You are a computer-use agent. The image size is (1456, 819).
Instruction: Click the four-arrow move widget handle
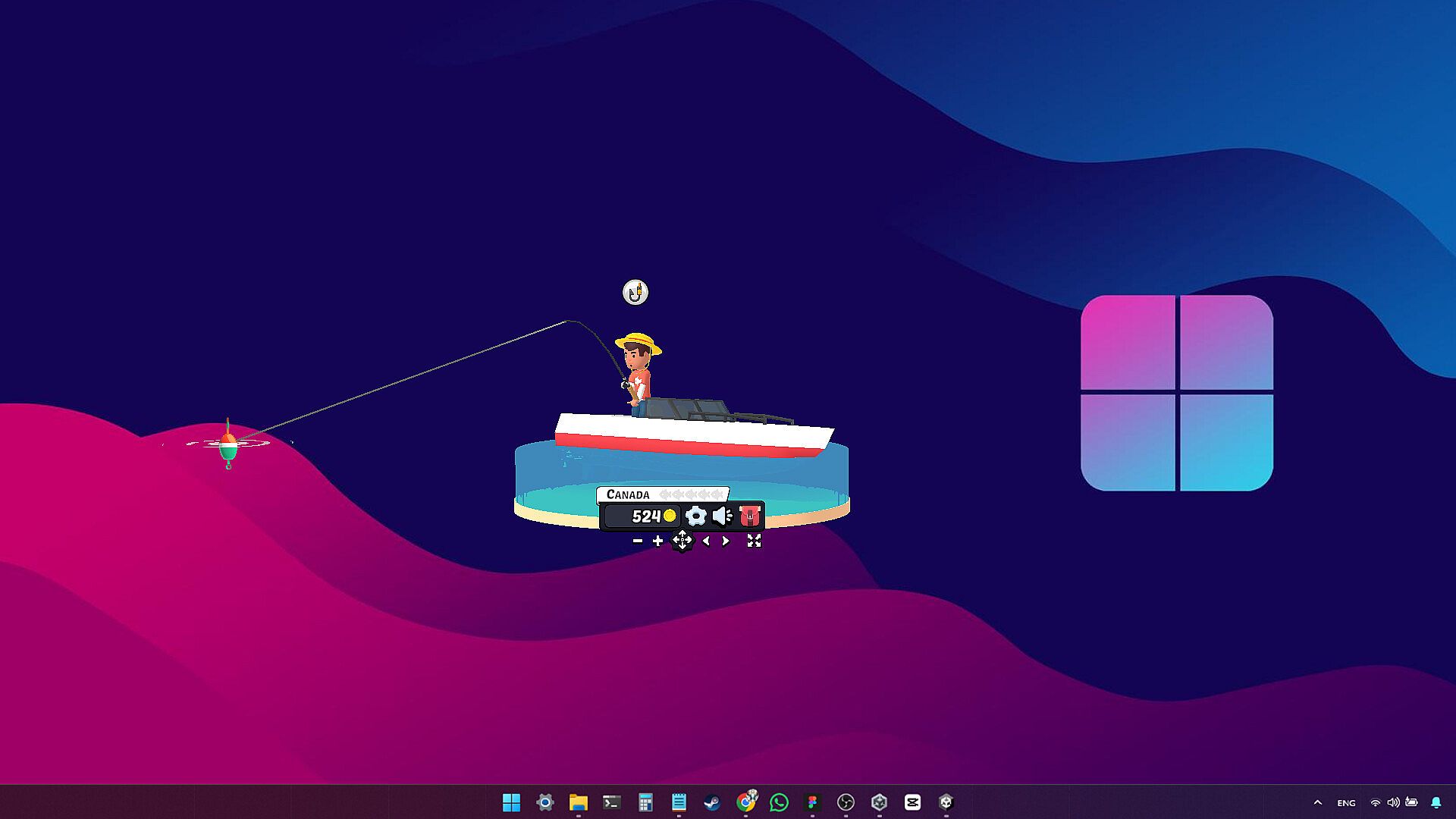tap(682, 541)
